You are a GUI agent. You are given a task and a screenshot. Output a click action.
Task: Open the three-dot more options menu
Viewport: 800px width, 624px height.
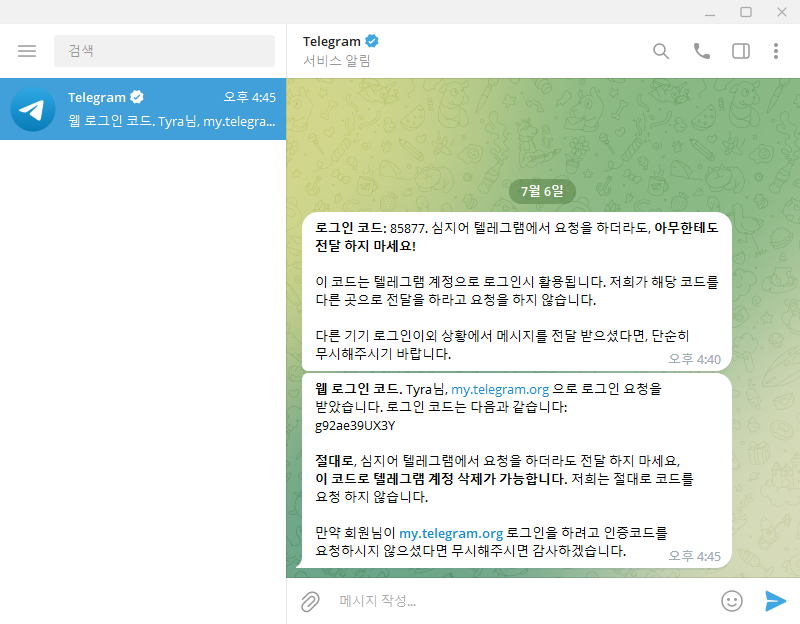(x=776, y=51)
